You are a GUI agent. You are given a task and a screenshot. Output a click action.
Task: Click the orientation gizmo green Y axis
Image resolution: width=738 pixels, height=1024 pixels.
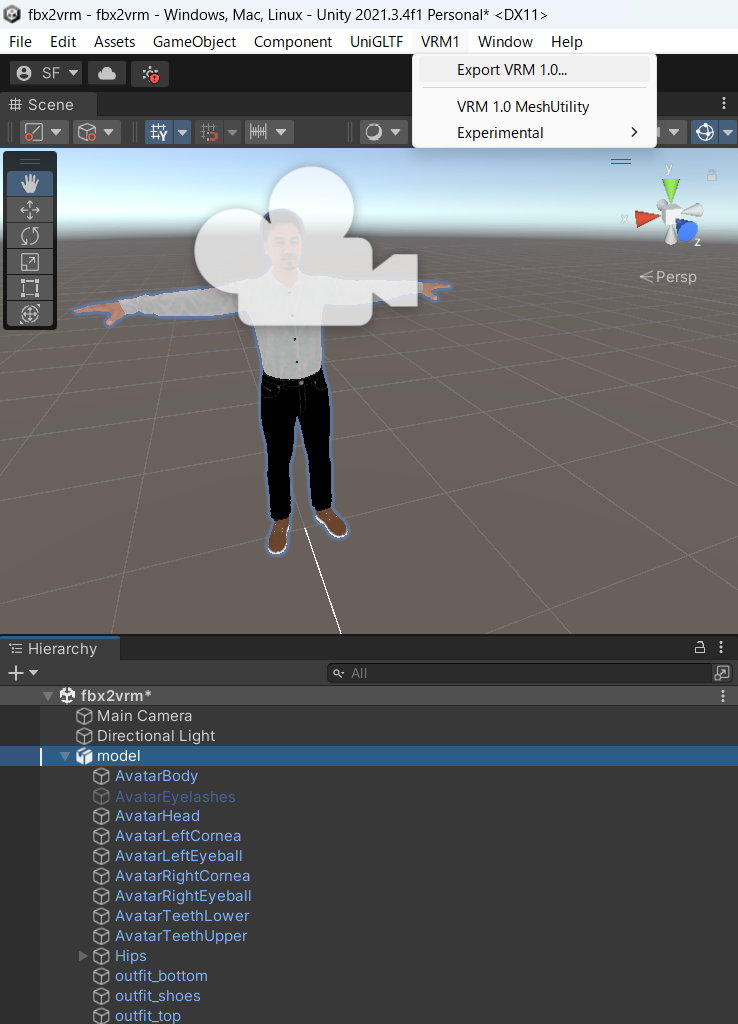pos(670,188)
